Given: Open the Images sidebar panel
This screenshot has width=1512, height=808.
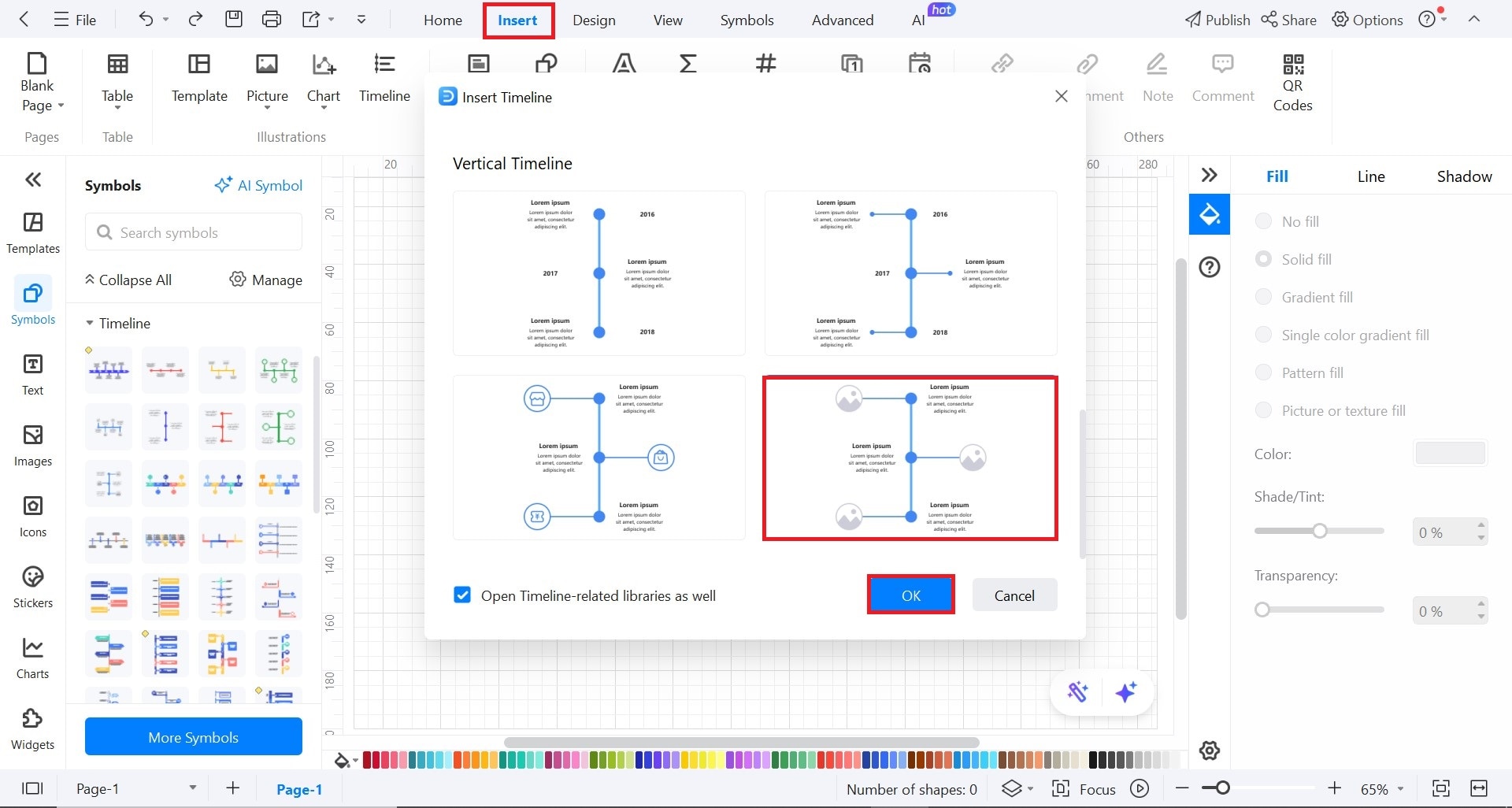Looking at the screenshot, I should coord(33,446).
